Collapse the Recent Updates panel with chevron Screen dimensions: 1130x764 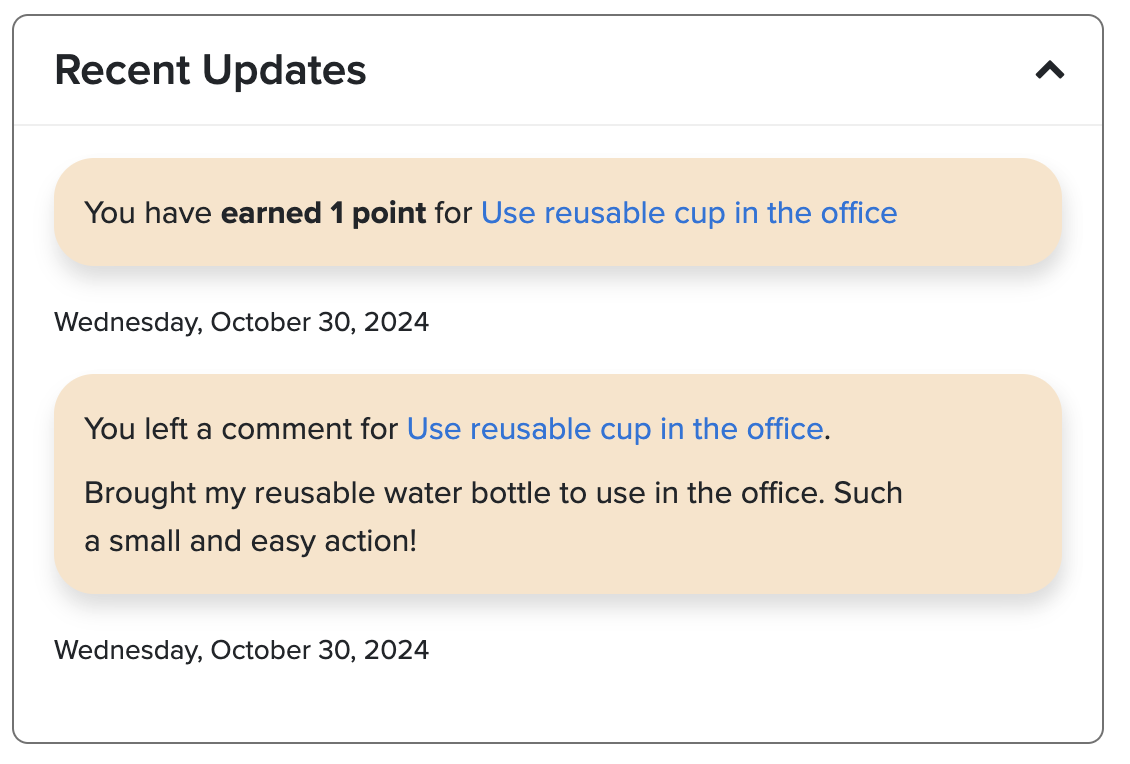[x=1049, y=70]
